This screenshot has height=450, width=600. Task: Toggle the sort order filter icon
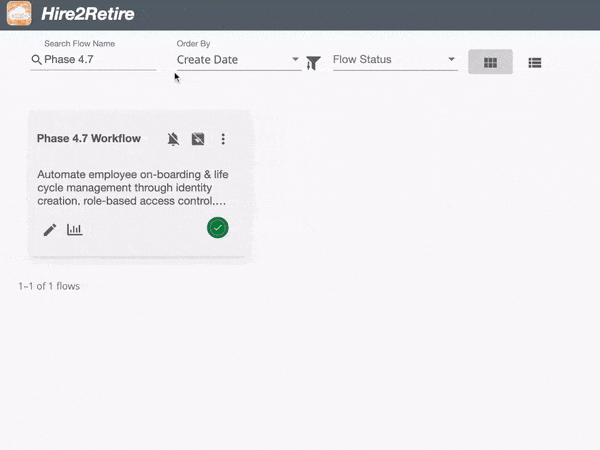[313, 63]
